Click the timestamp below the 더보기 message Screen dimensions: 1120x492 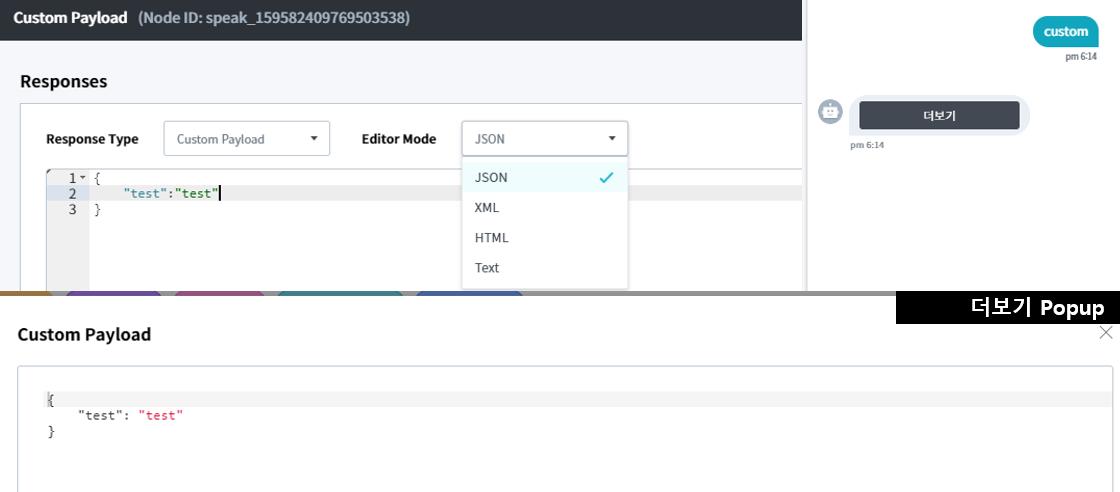tap(867, 145)
